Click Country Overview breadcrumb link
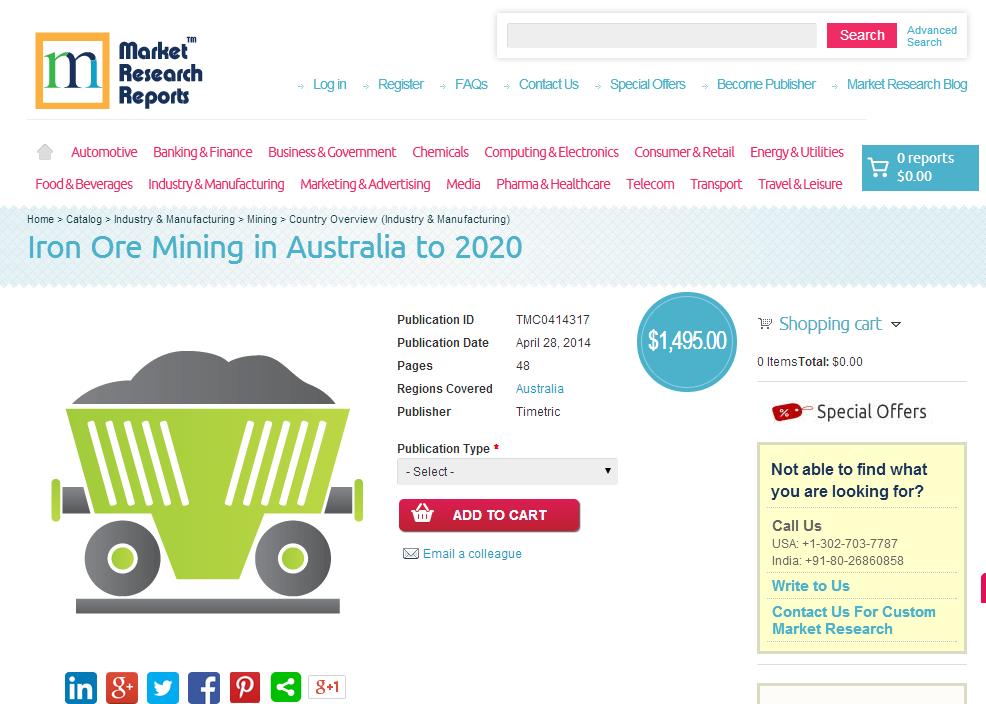Viewport: 986px width, 704px height. (399, 219)
